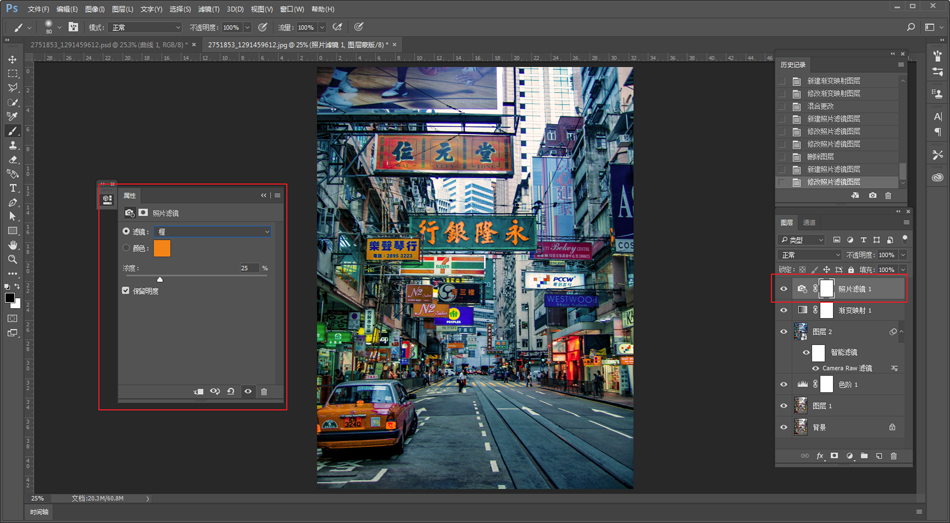This screenshot has width=950, height=523.
Task: Select the 颜色 radio button
Action: point(126,248)
